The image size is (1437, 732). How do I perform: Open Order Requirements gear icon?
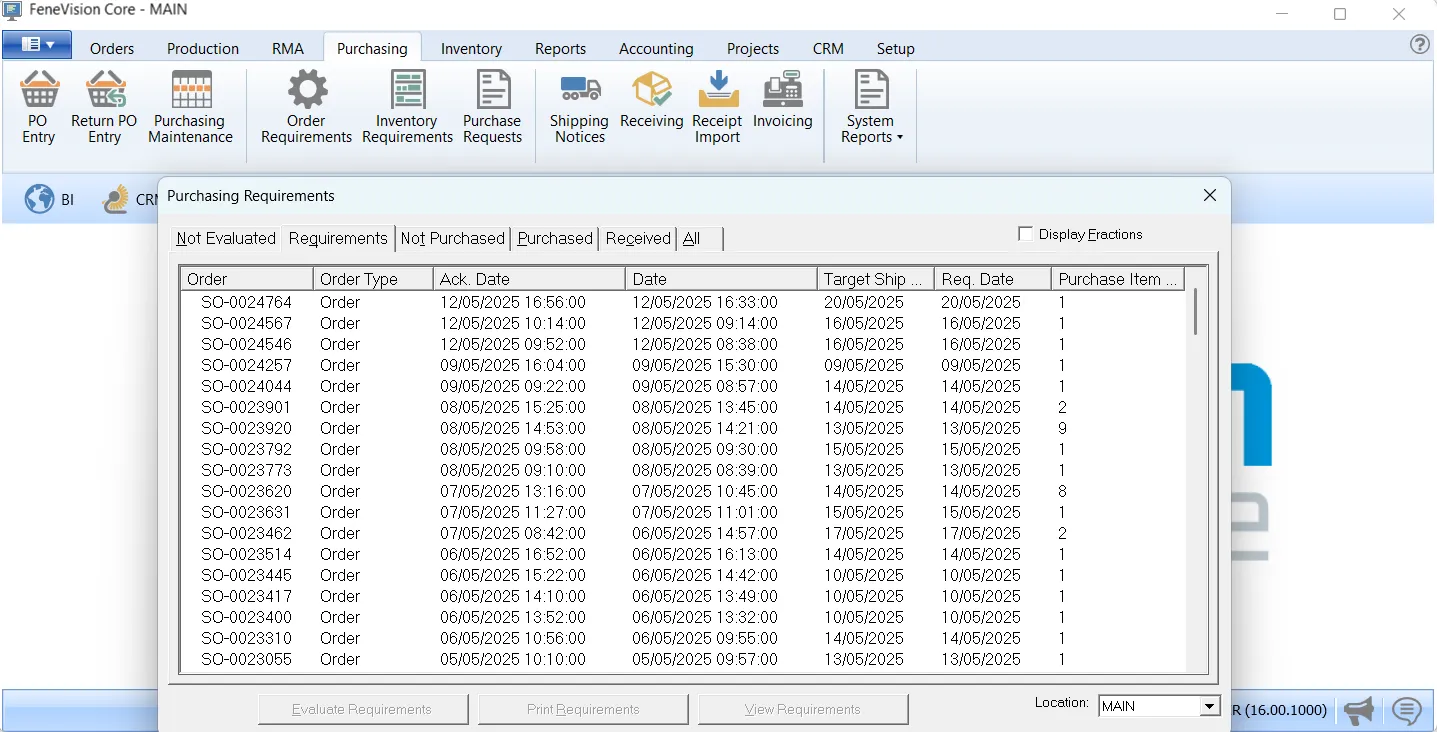click(x=307, y=90)
